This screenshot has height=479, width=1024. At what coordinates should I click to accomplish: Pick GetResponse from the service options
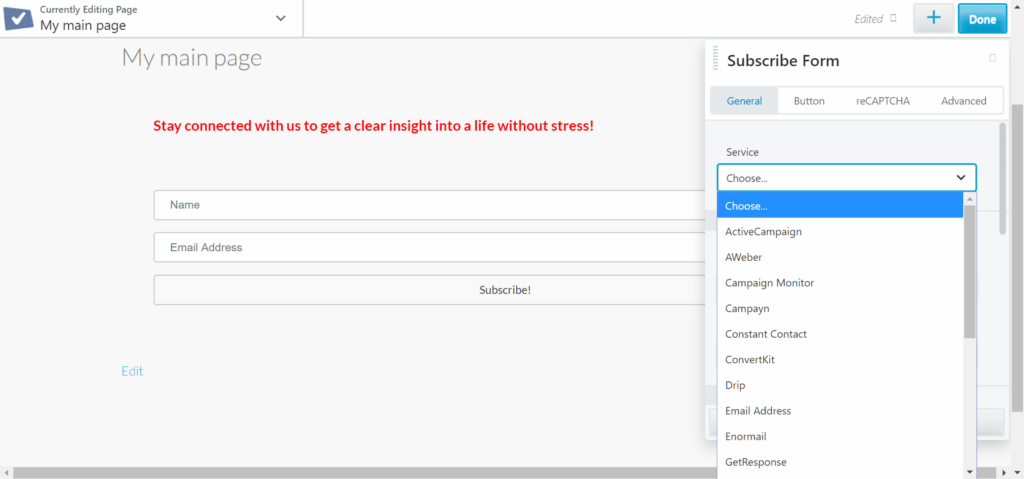(x=755, y=462)
